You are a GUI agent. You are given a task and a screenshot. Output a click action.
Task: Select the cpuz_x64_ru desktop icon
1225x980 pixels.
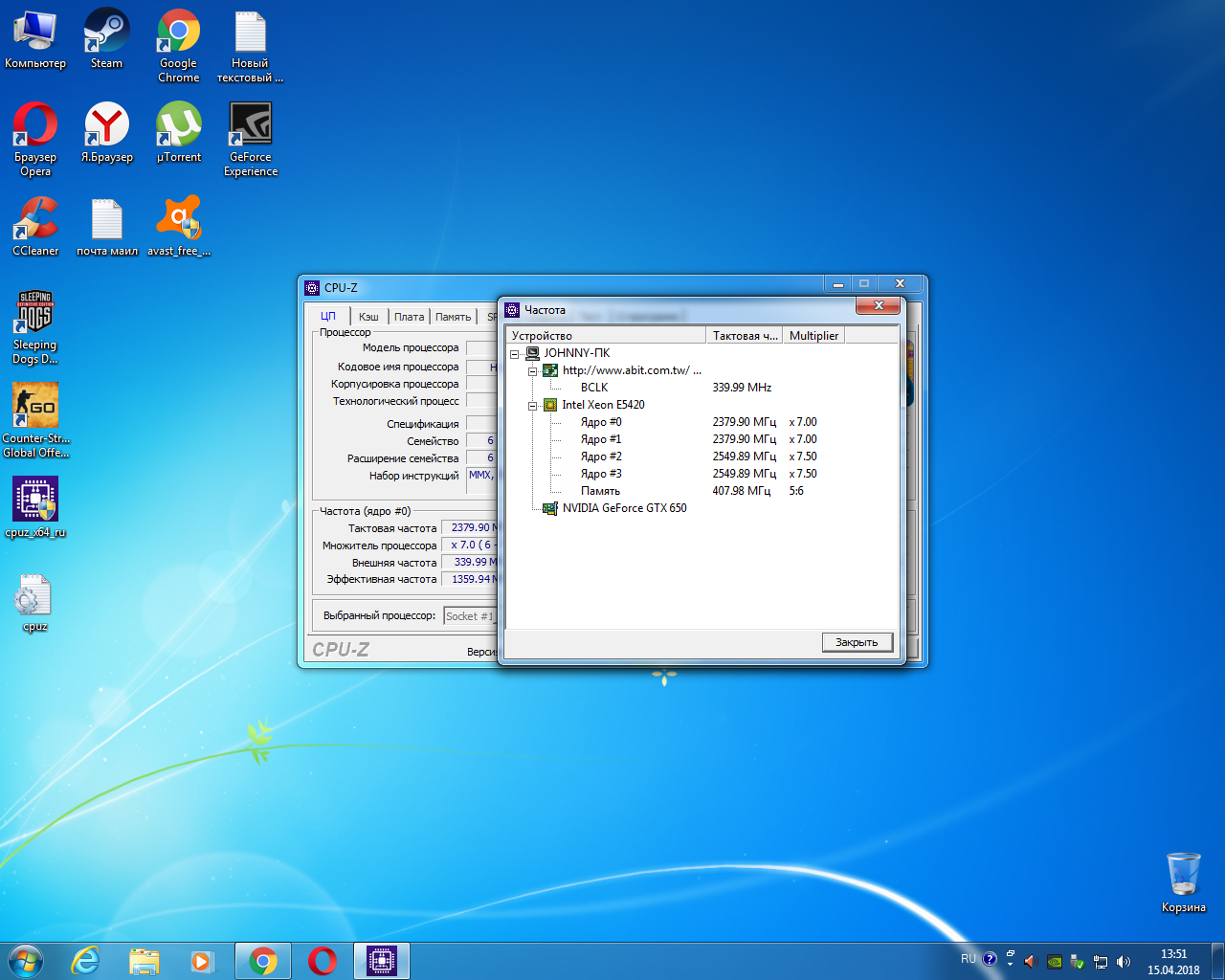(x=35, y=508)
